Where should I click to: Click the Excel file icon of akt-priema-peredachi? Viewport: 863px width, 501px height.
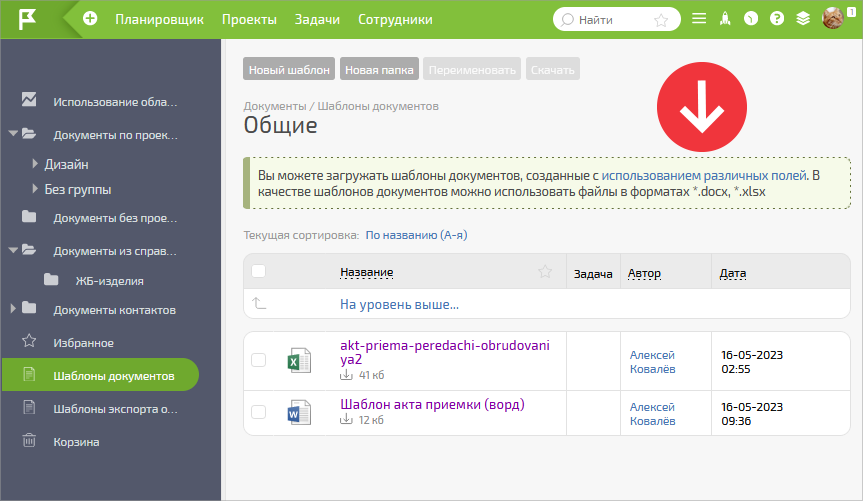click(299, 361)
